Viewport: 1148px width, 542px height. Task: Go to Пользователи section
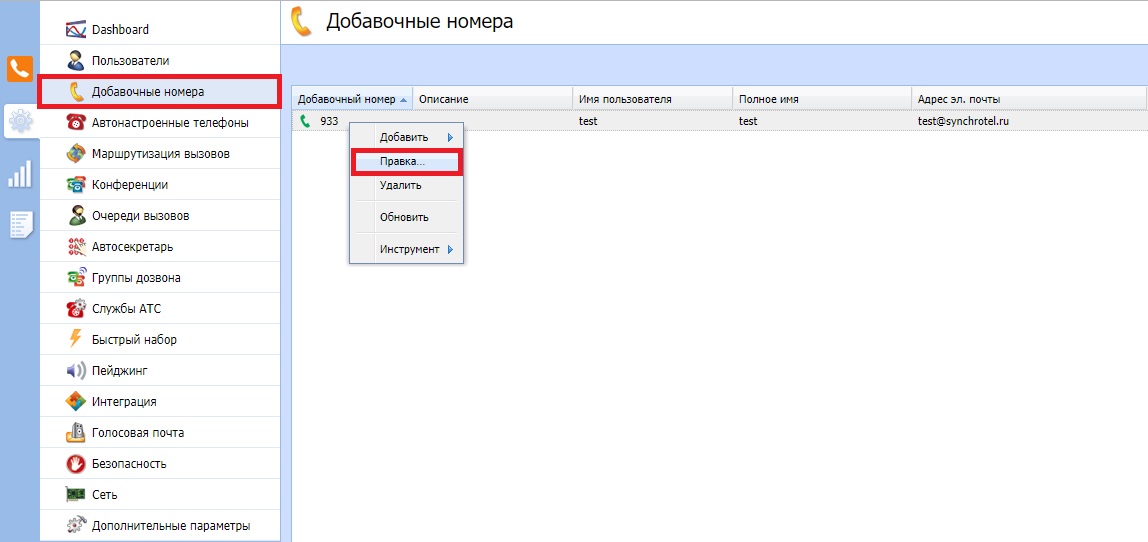pyautogui.click(x=160, y=61)
